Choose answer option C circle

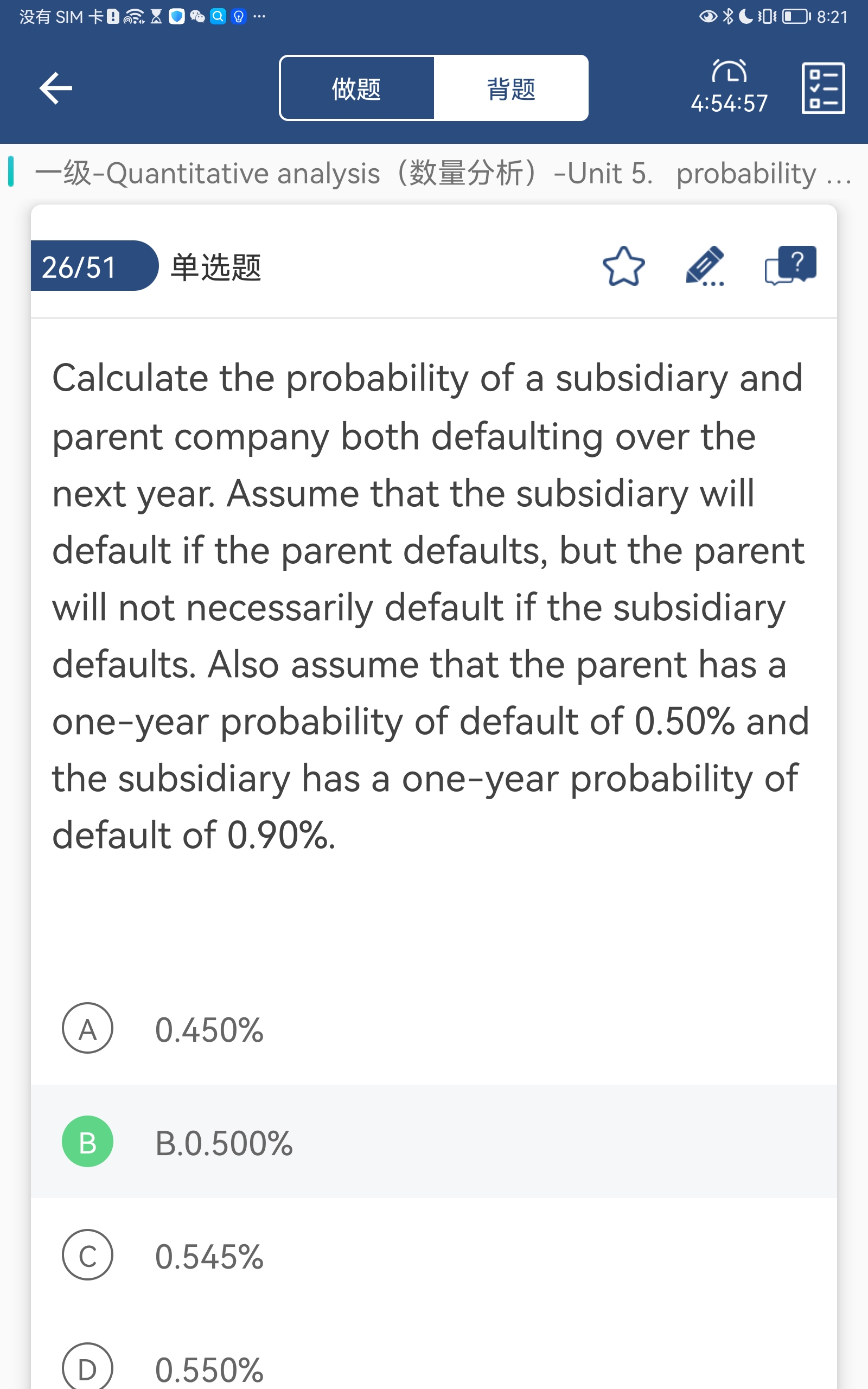87,1256
